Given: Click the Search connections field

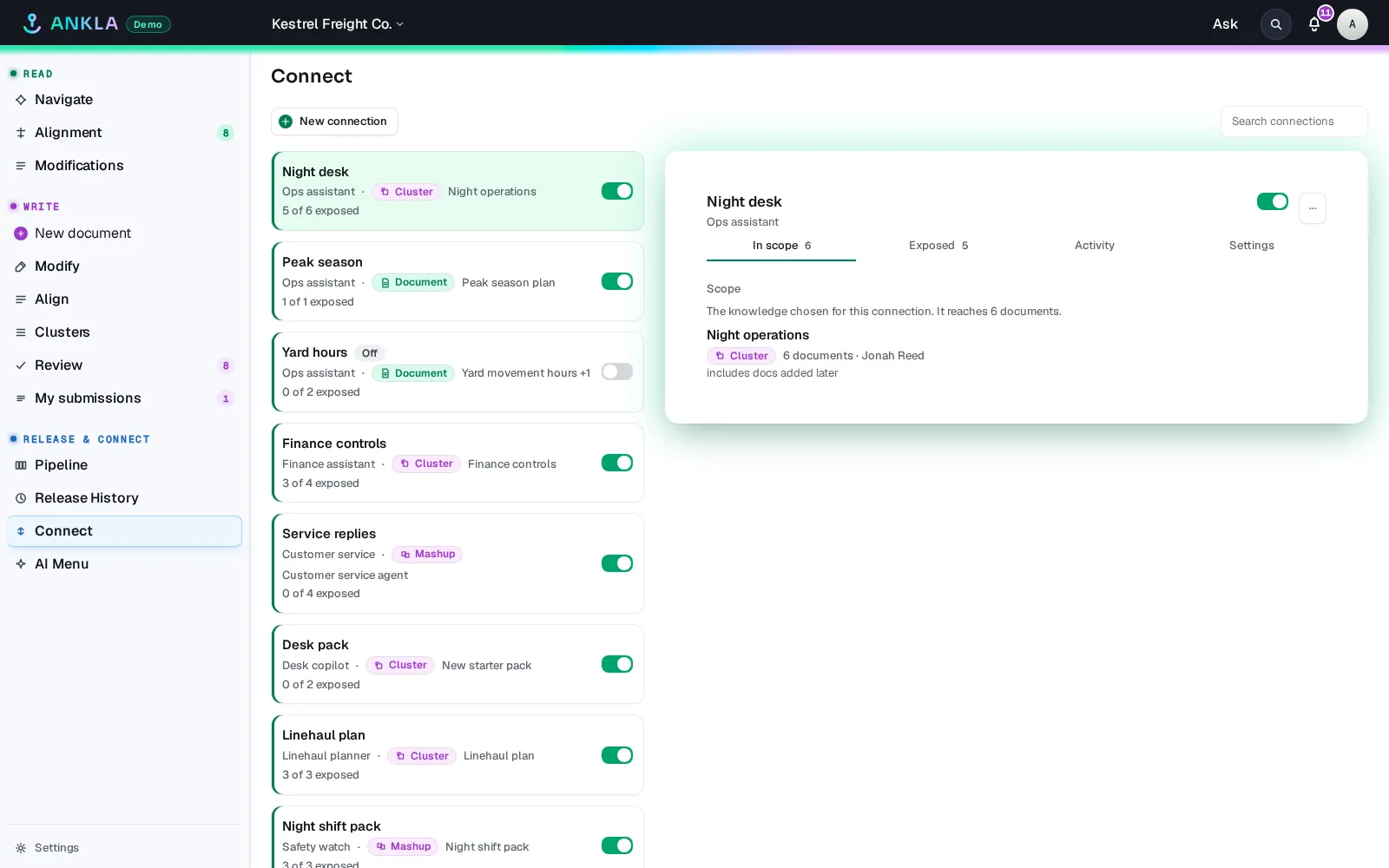Looking at the screenshot, I should click(x=1294, y=122).
